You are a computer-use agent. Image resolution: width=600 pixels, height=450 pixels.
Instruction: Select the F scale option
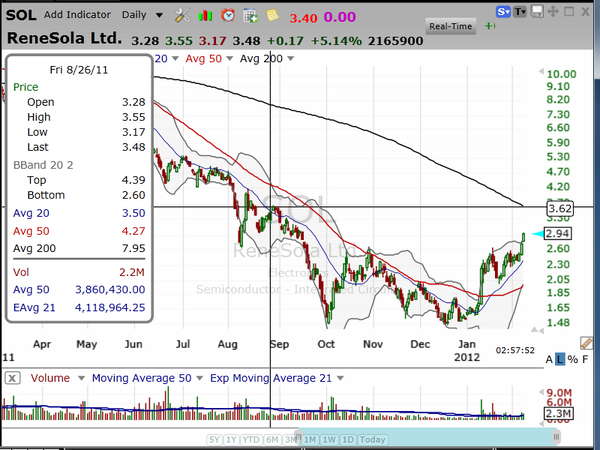tap(585, 359)
